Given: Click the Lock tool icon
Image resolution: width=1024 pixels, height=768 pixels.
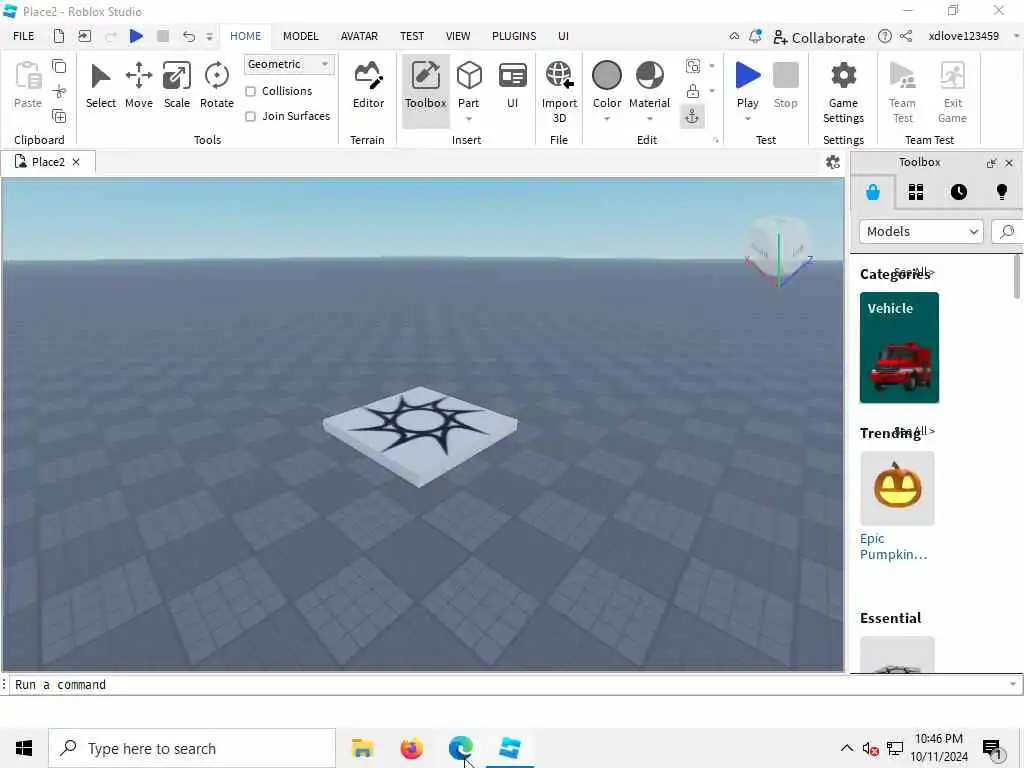Looking at the screenshot, I should (693, 91).
